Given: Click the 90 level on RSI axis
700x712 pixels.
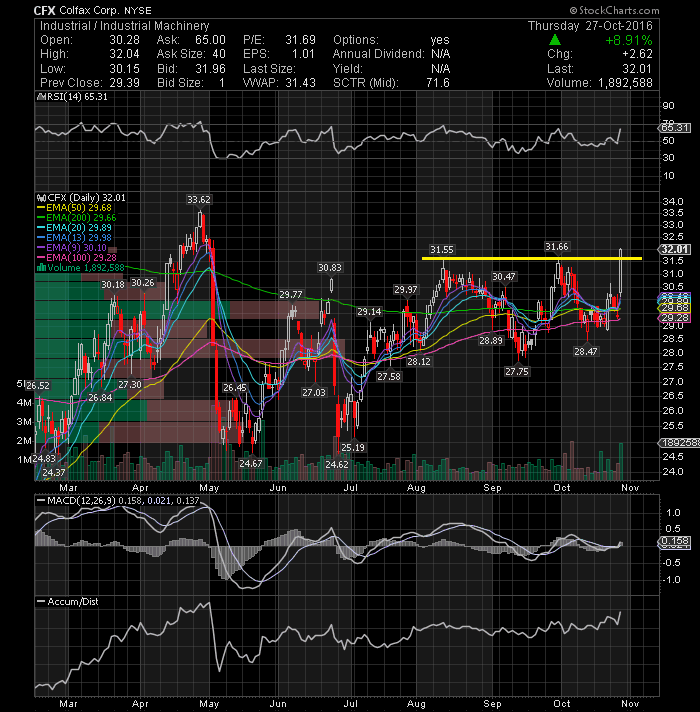Looking at the screenshot, I should (x=668, y=106).
